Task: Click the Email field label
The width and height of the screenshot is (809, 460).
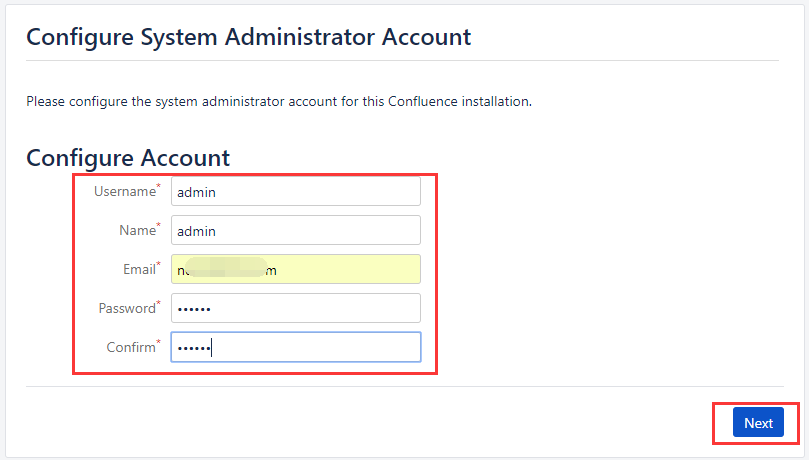Action: (139, 269)
